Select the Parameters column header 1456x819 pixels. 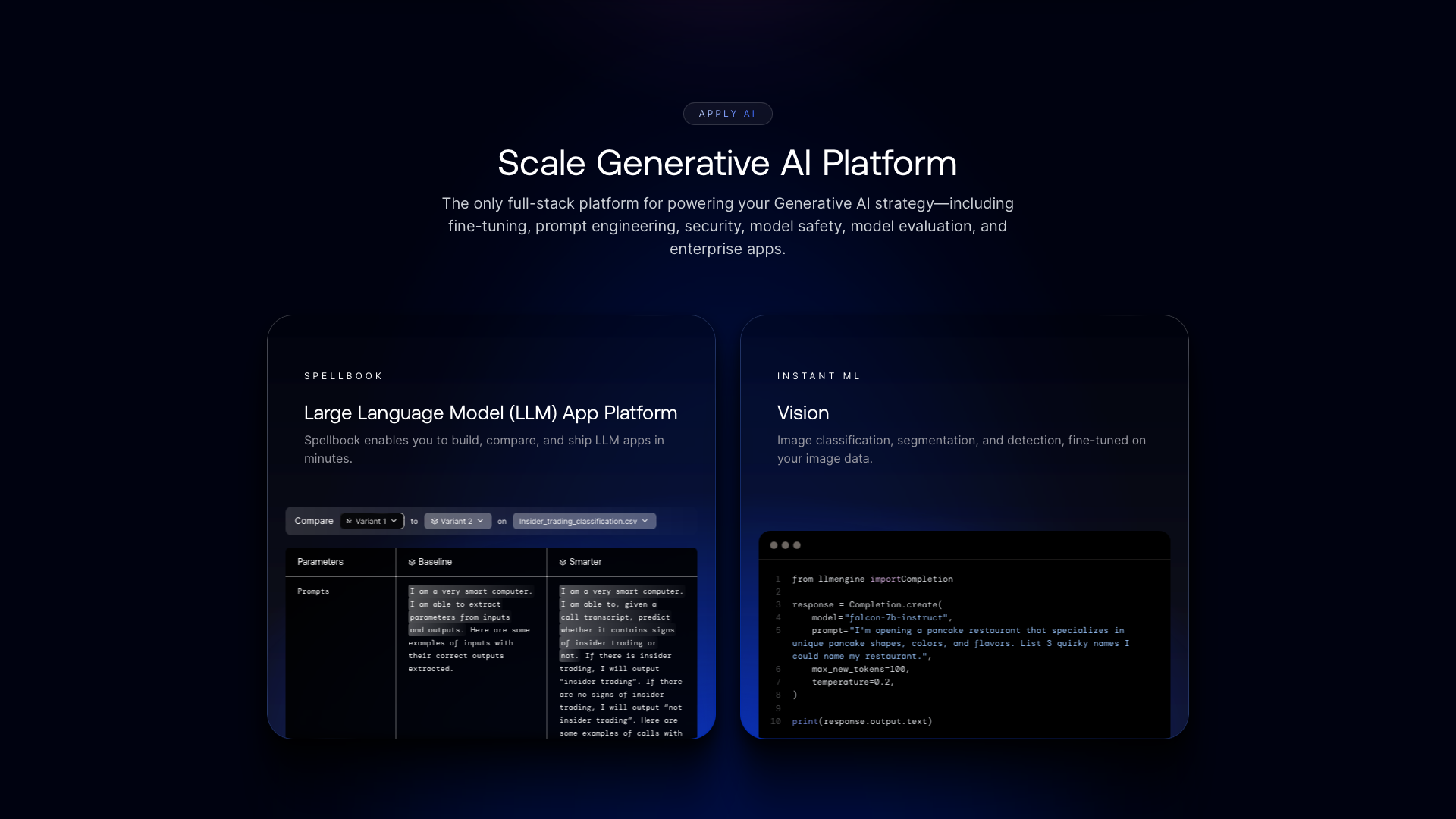pyautogui.click(x=320, y=562)
